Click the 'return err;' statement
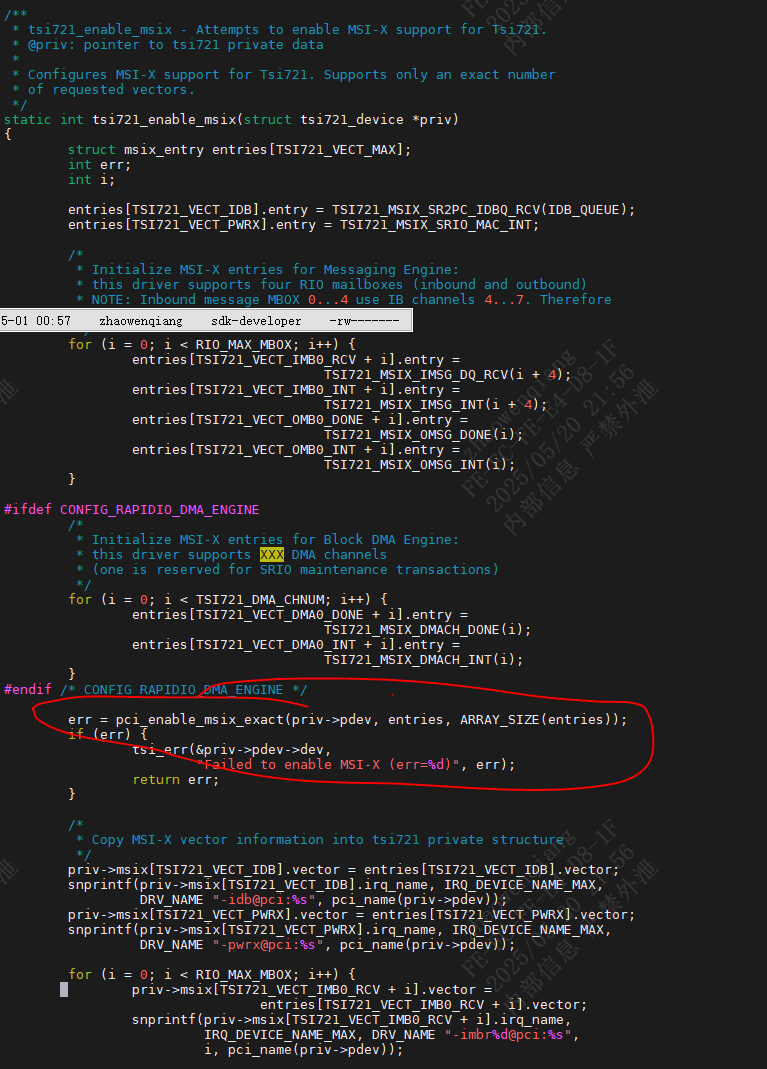The height and width of the screenshot is (1069, 767). [x=176, y=779]
